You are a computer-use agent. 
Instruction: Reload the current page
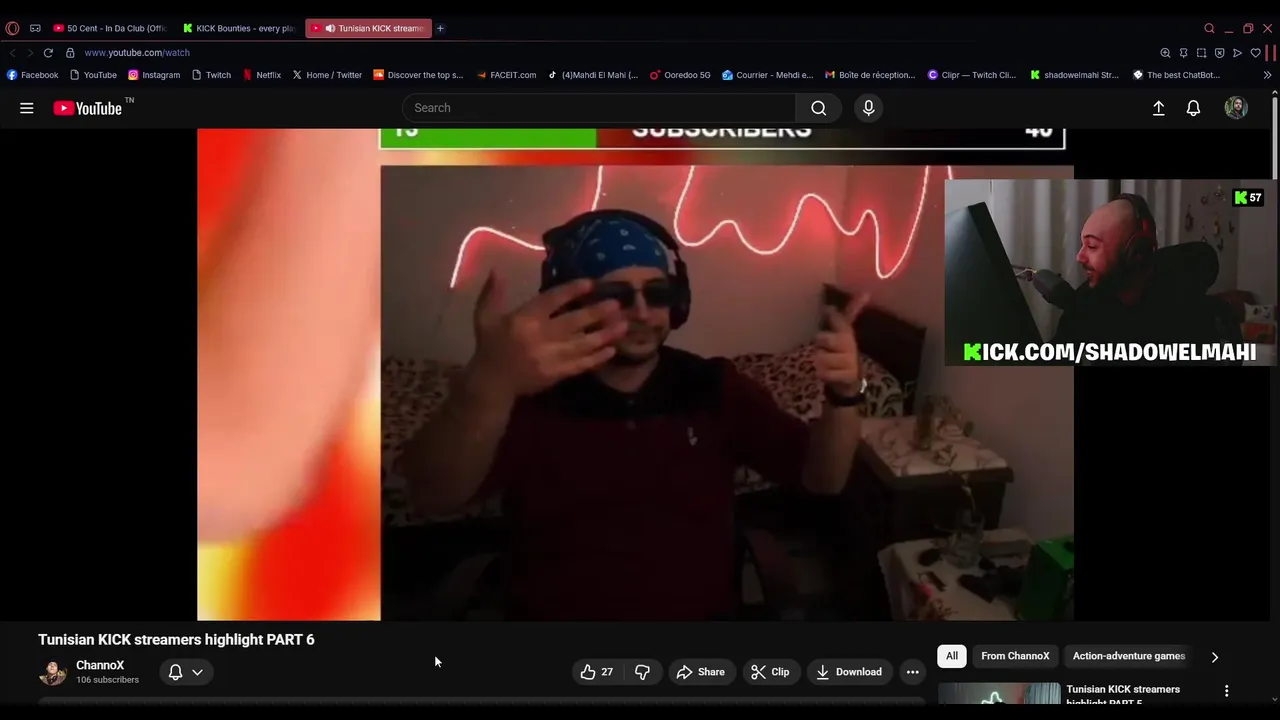(48, 53)
